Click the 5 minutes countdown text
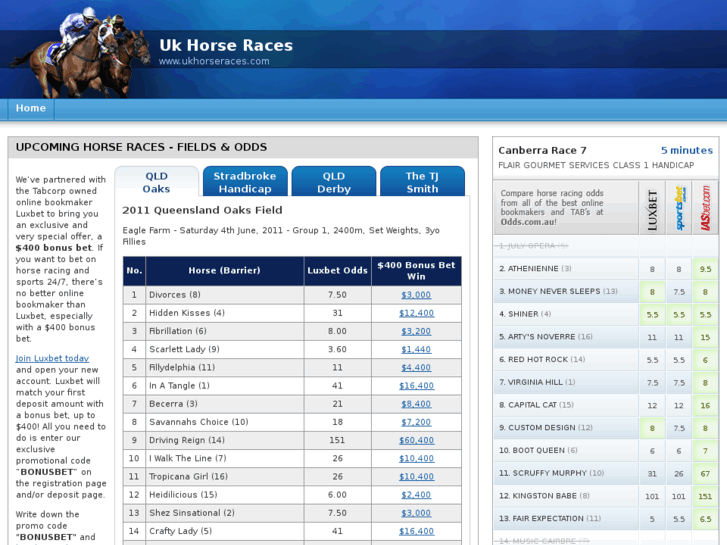Screen dimensions: 727x545 [x=687, y=150]
